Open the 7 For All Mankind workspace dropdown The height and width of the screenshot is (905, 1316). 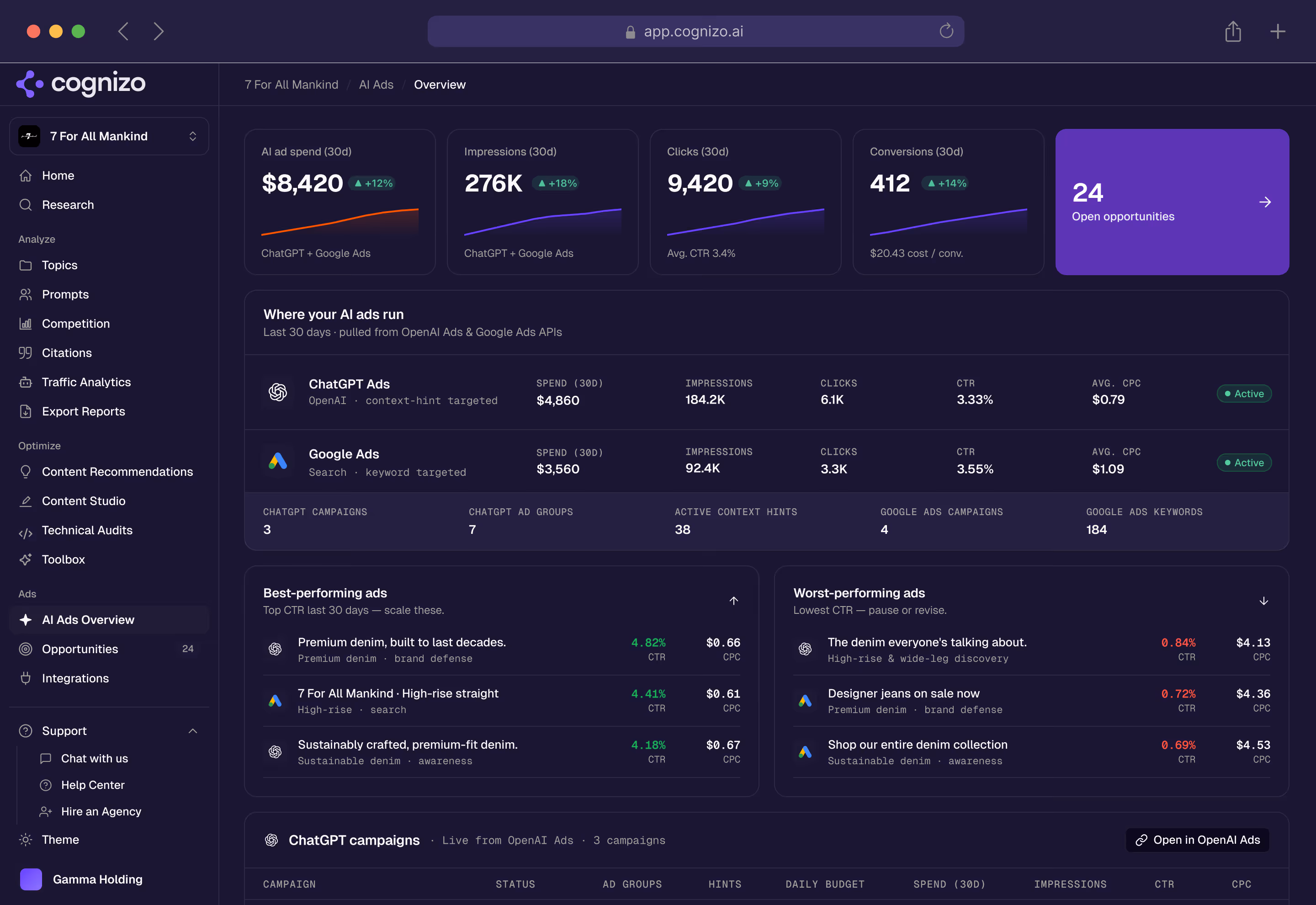[x=109, y=136]
